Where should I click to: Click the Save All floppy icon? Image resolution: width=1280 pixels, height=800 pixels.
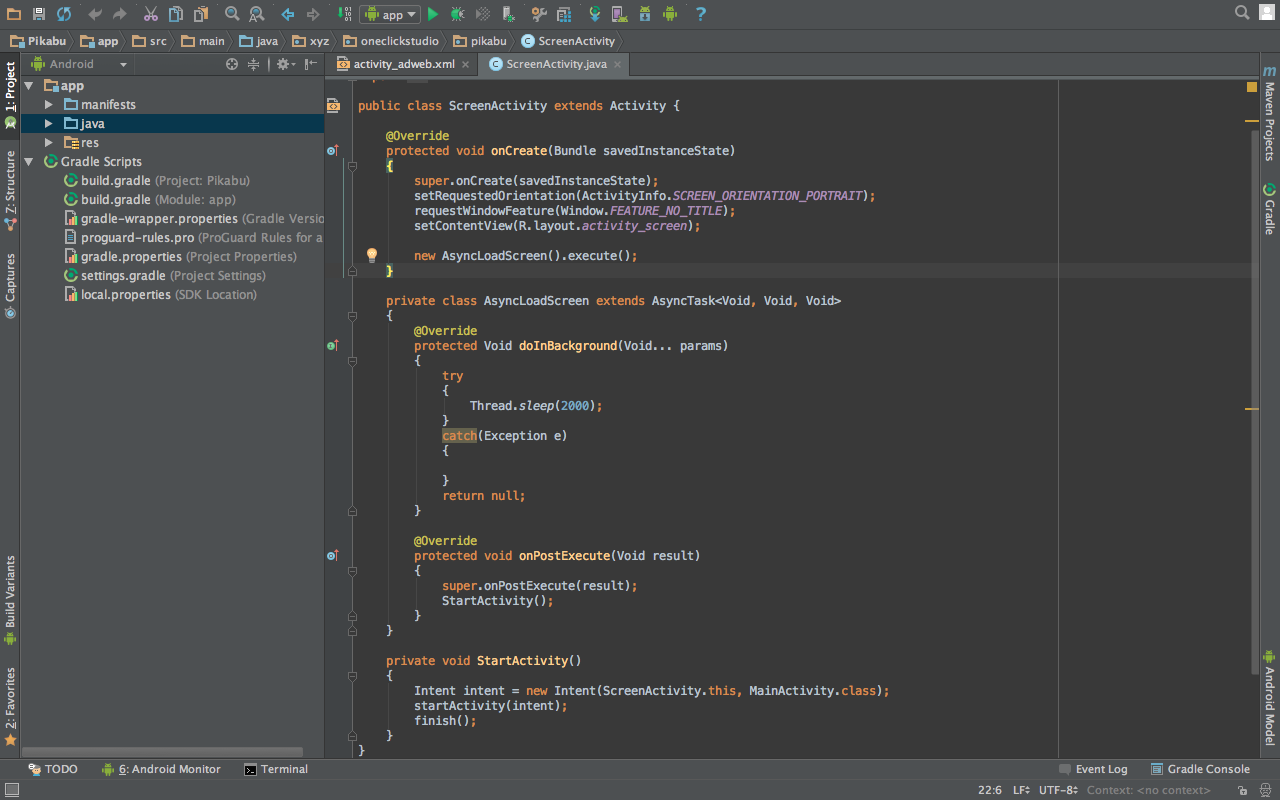(38, 14)
